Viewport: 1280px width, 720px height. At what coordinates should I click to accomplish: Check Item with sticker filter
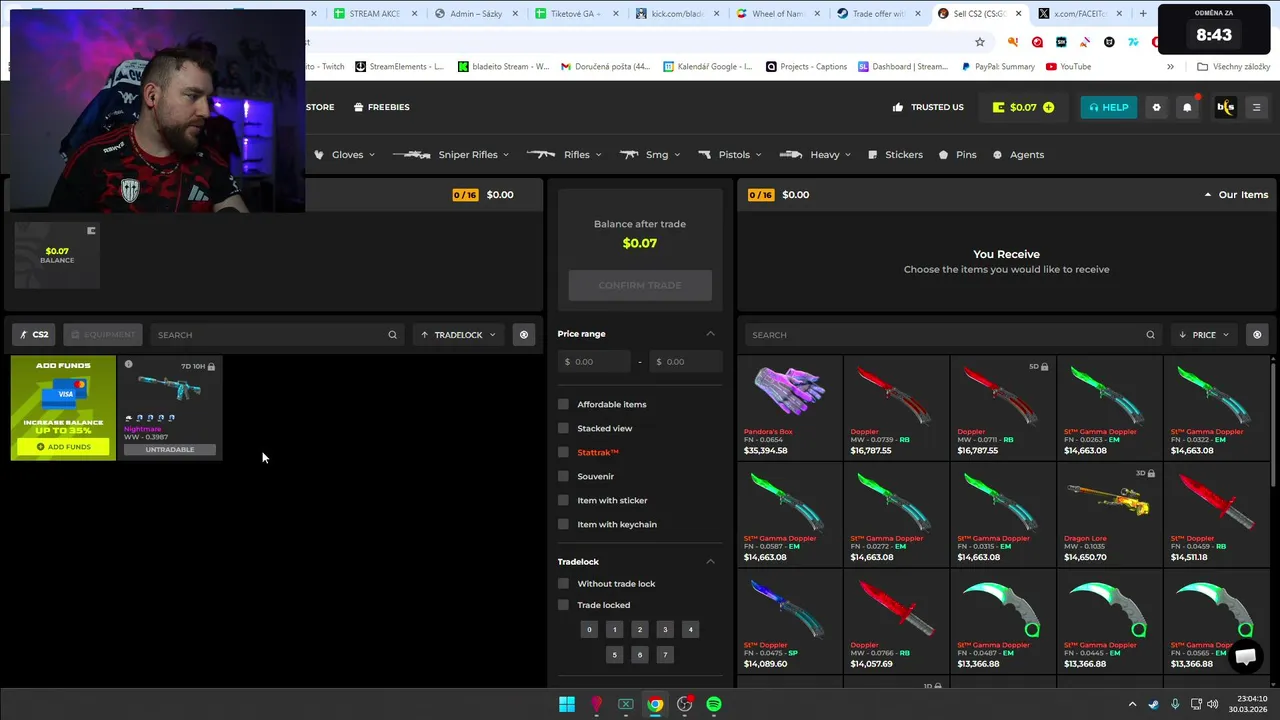[x=563, y=500]
